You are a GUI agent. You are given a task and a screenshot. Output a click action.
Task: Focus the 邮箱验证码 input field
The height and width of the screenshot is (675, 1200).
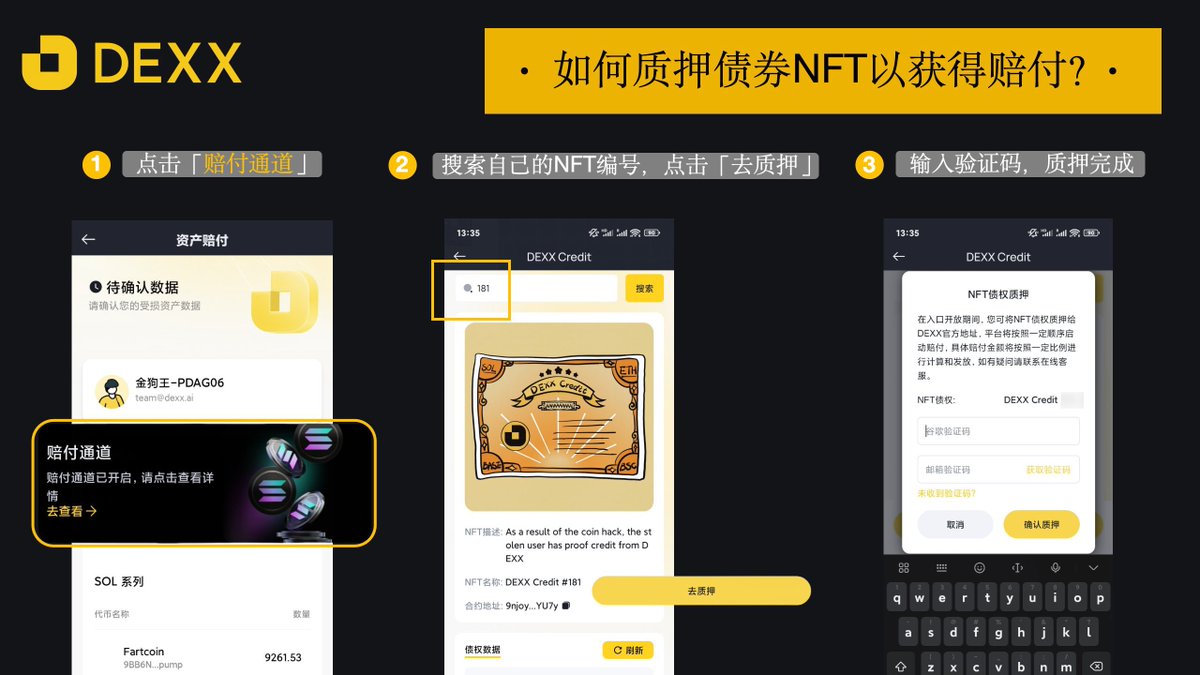(998, 469)
